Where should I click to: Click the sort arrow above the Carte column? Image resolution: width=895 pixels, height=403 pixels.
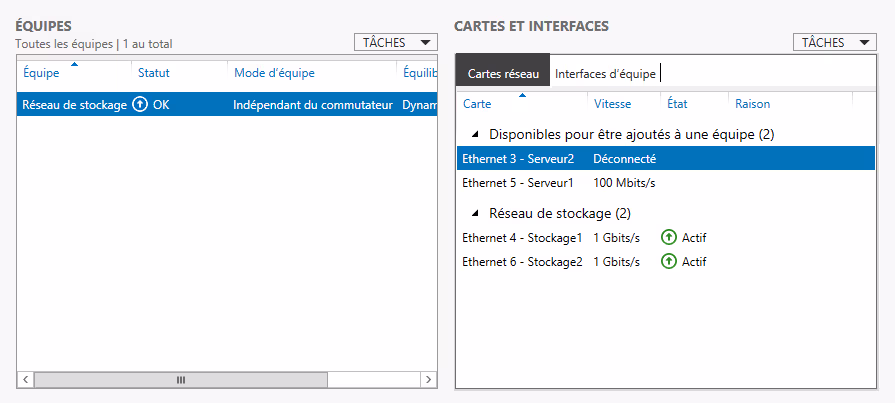pyautogui.click(x=521, y=95)
